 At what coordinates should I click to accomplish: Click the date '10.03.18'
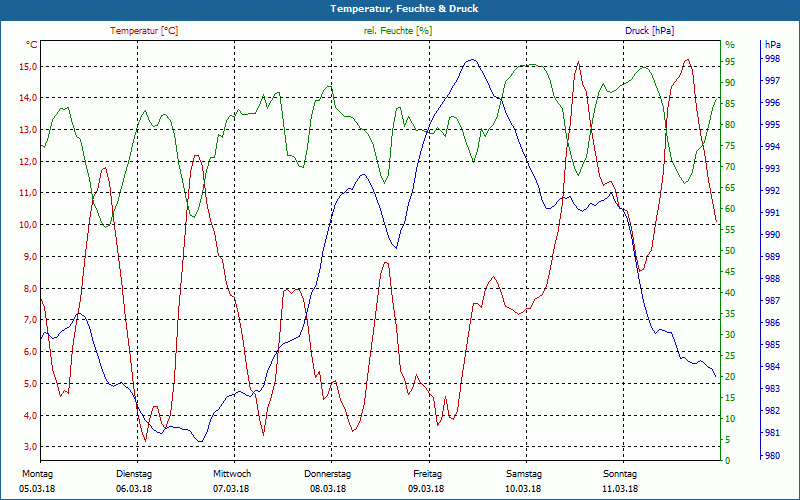click(x=523, y=489)
